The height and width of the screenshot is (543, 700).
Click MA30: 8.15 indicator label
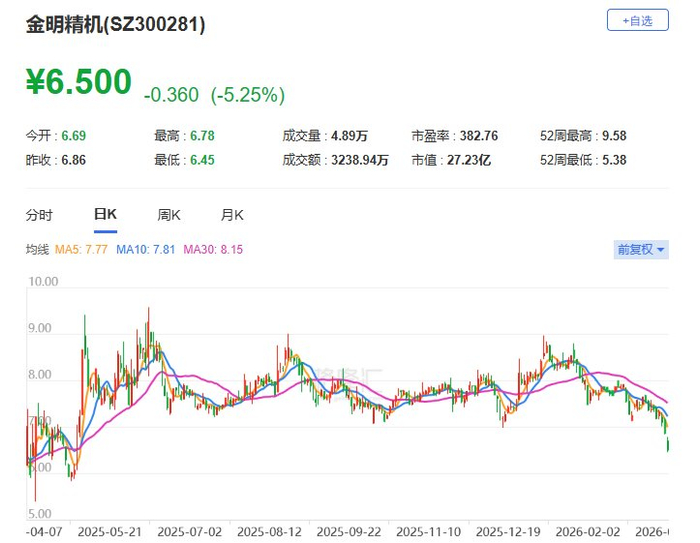[213, 249]
